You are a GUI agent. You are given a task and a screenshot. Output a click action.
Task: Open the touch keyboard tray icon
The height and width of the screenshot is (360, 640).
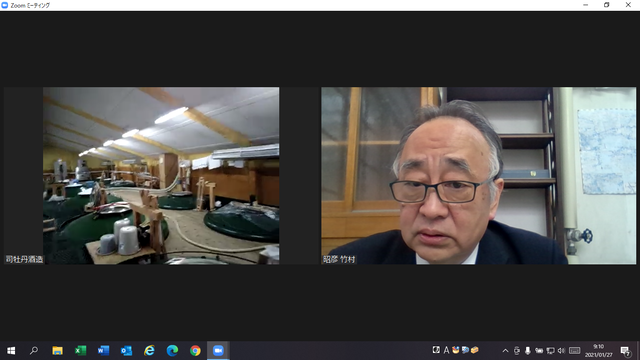pyautogui.click(x=575, y=351)
